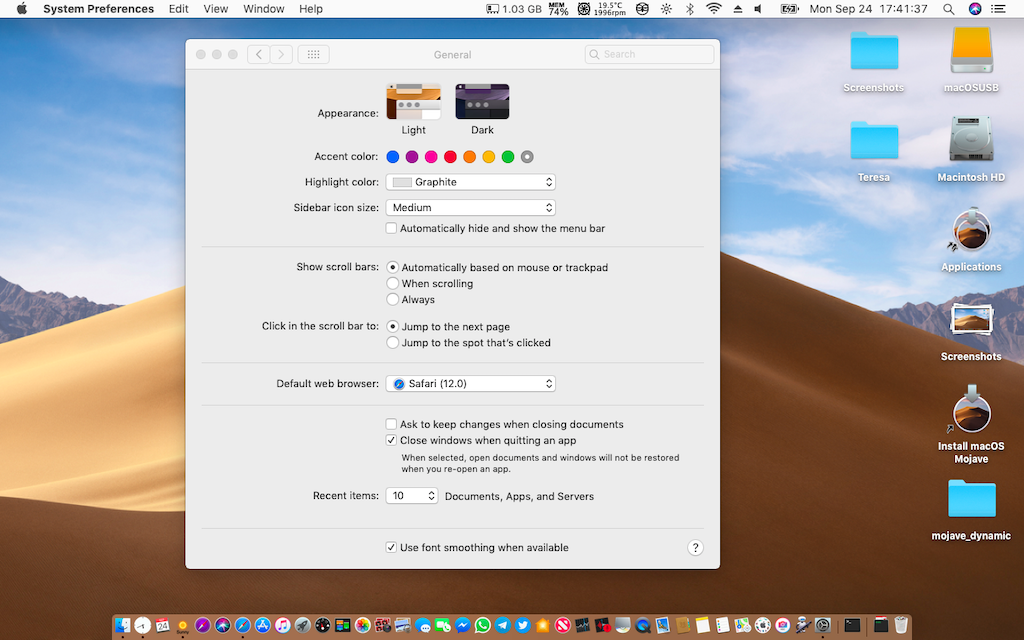Open the Sidebar icon size dropdown
This screenshot has width=1024, height=640.
pyautogui.click(x=471, y=208)
